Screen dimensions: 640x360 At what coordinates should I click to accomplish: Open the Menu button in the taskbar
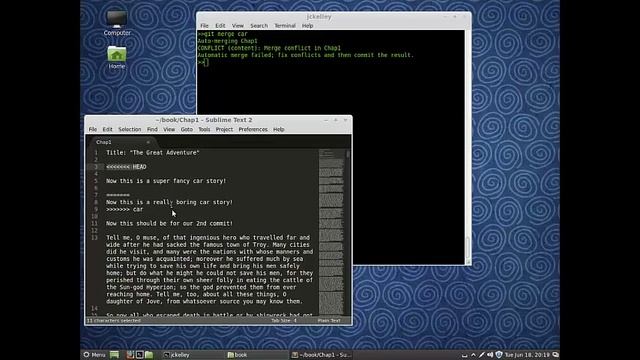point(94,355)
